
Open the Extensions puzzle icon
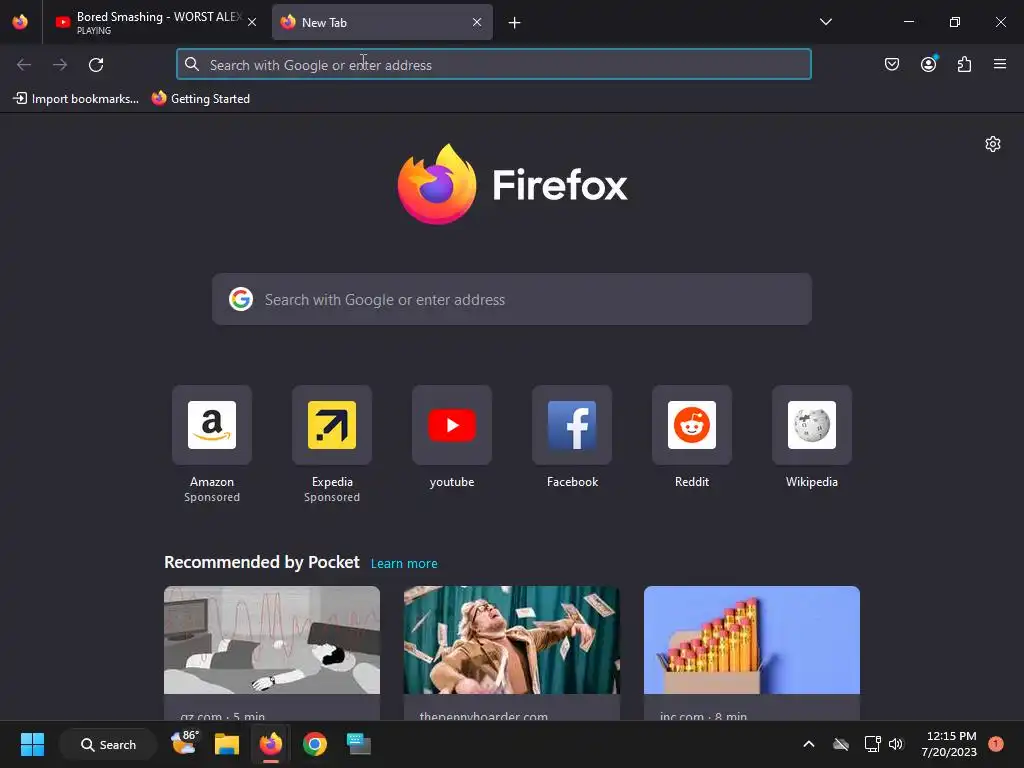[x=964, y=64]
